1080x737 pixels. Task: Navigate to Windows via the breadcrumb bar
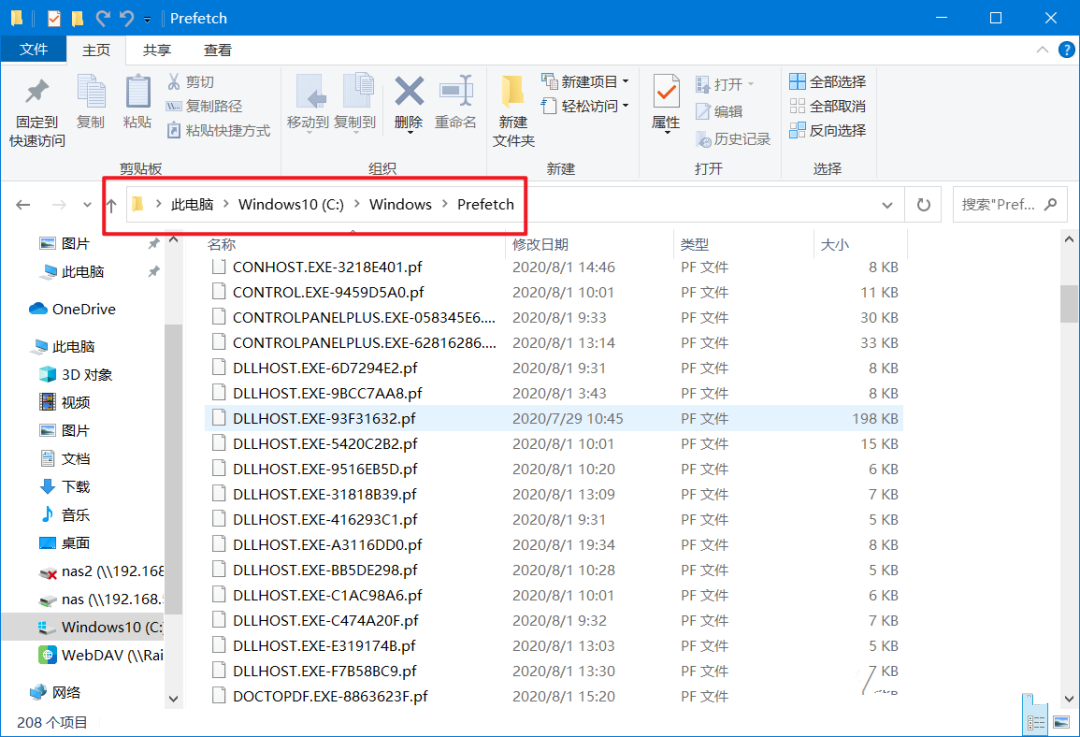point(400,204)
